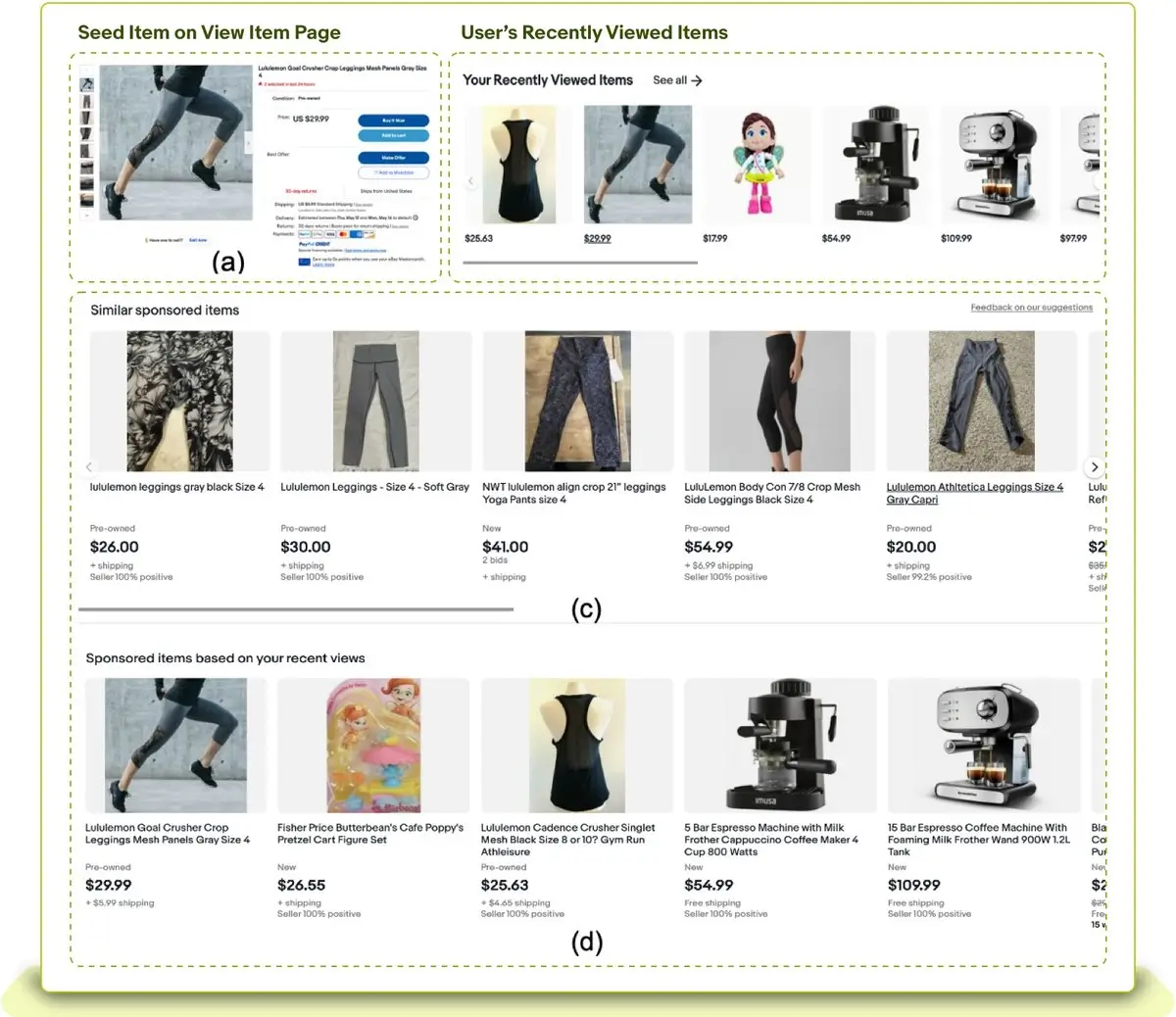
Task: Click '5 Bar Espresso Machine with Milk Frother' title
Action: point(771,840)
